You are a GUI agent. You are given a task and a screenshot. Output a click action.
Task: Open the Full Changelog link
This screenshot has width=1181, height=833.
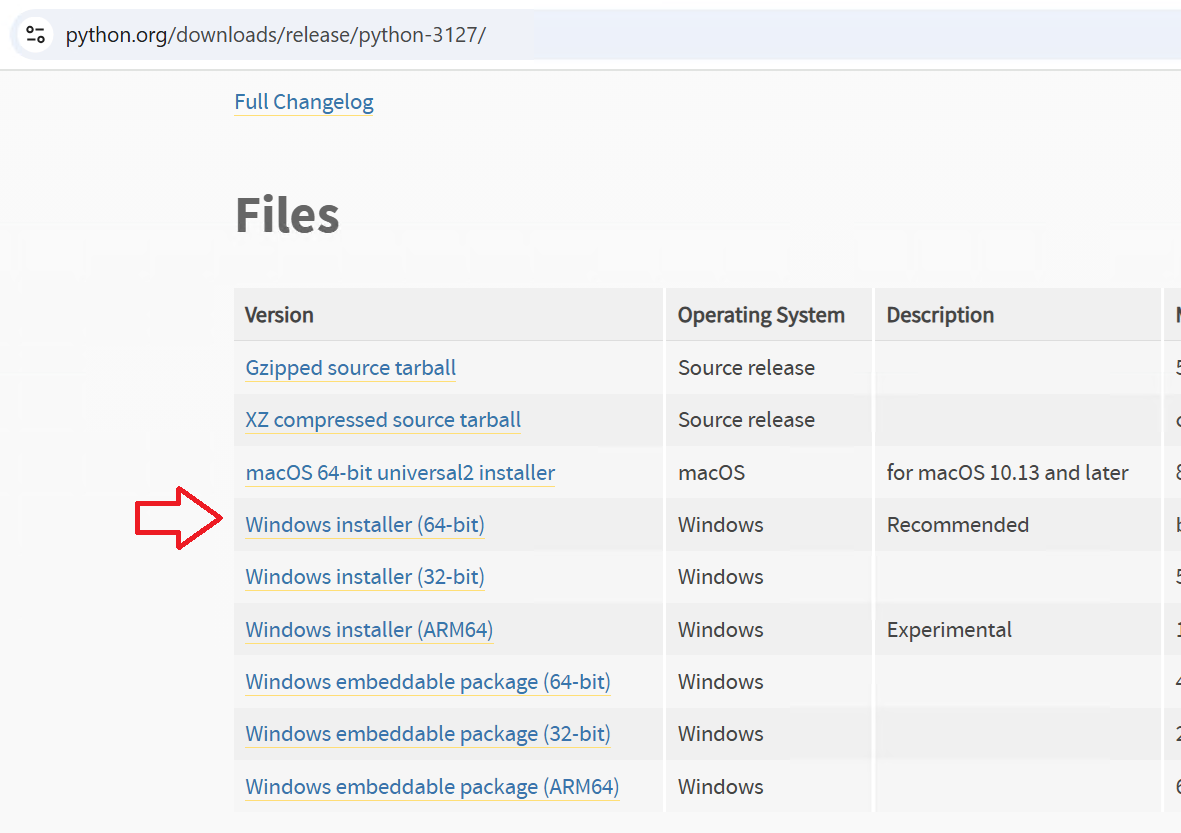click(x=304, y=102)
